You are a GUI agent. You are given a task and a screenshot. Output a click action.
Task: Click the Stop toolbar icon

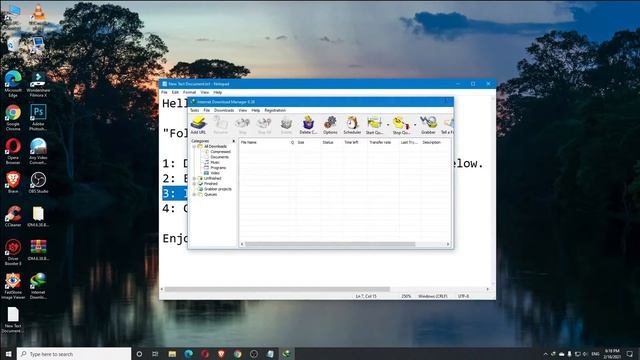tap(242, 124)
